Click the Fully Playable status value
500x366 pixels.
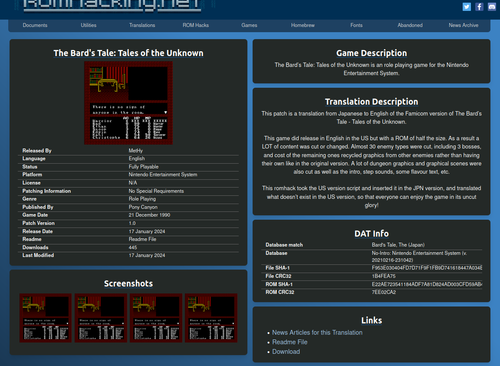coord(144,167)
